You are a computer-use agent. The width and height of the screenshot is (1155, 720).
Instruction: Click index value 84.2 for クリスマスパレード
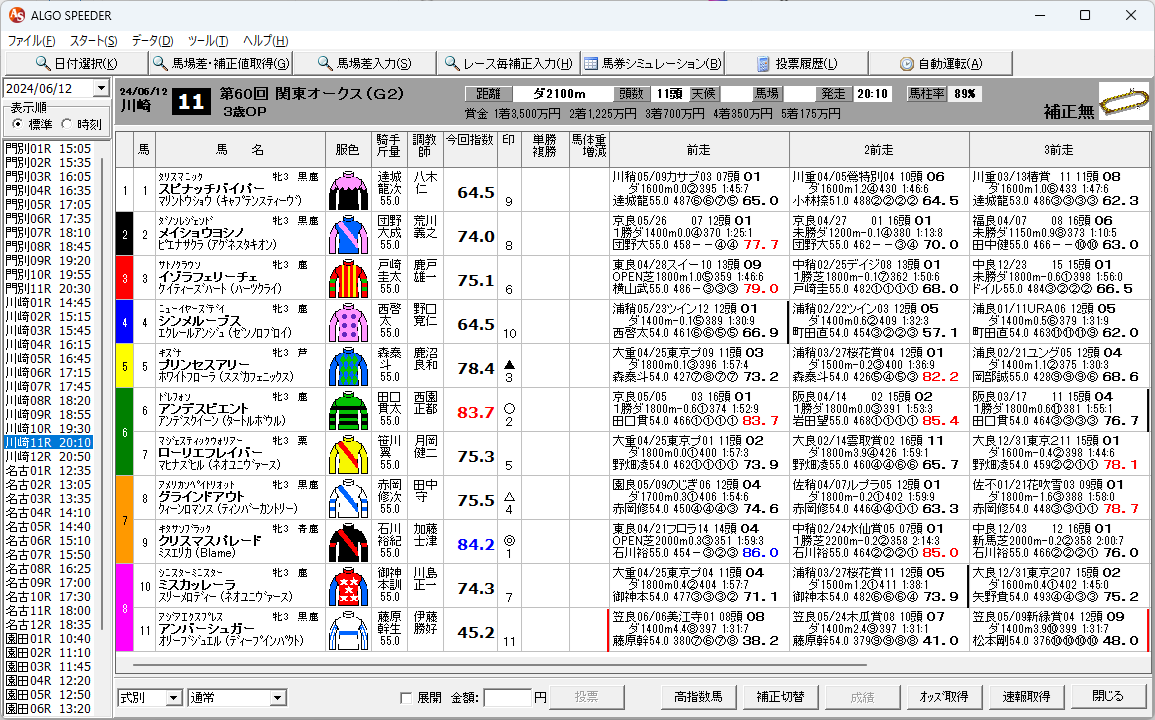pos(475,545)
